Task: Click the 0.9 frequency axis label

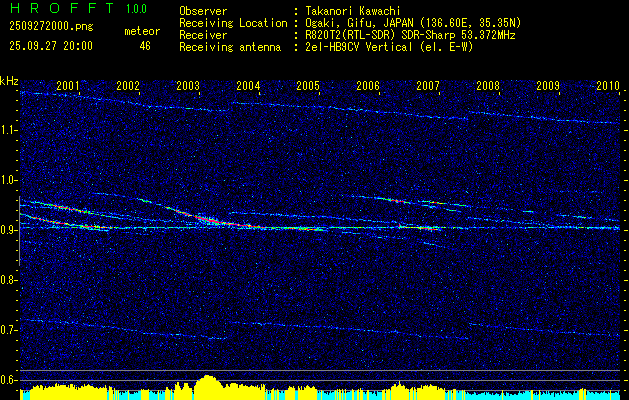Action: (x=9, y=230)
